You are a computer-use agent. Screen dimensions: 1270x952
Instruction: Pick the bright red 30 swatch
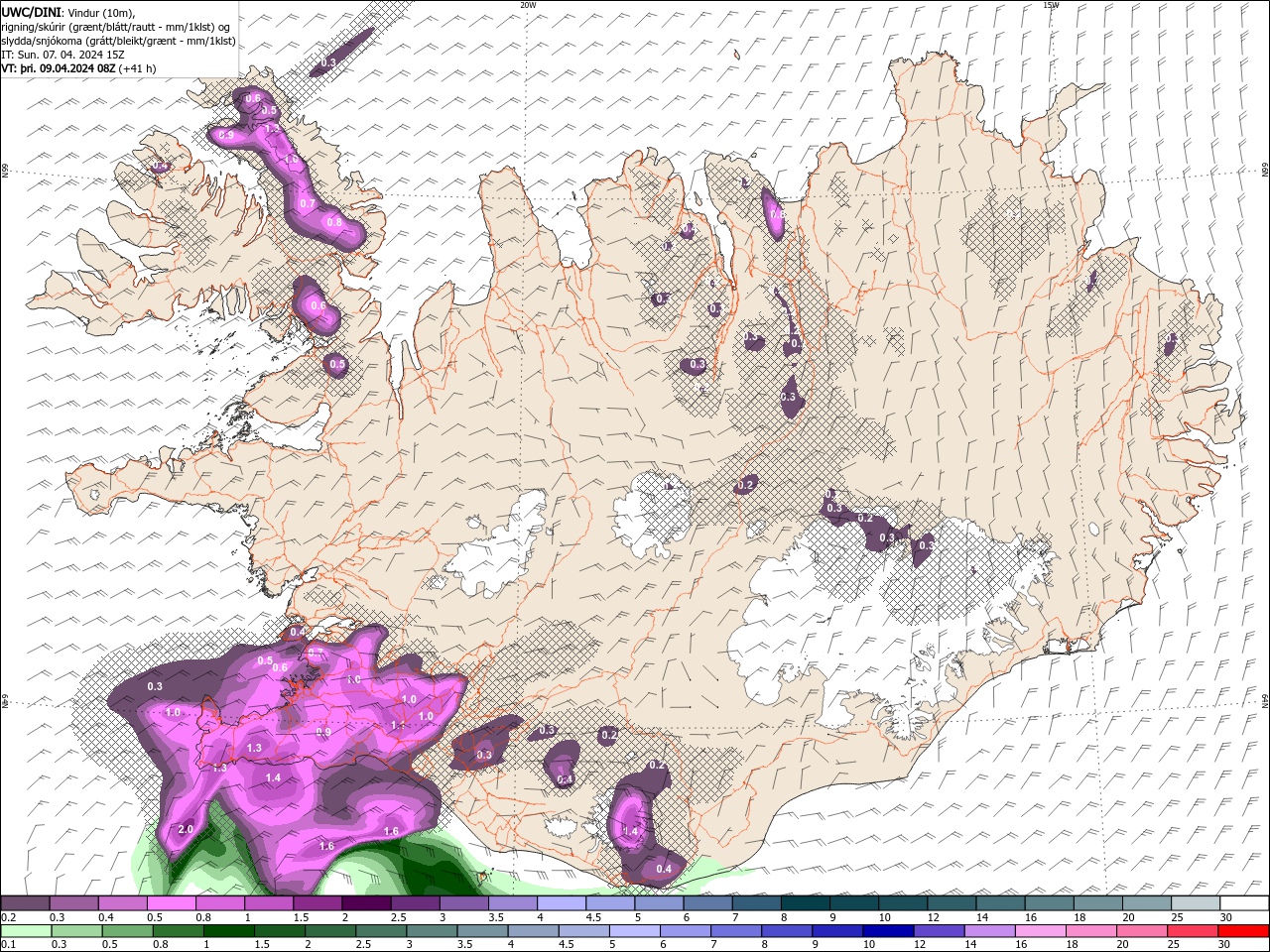coord(1244,931)
